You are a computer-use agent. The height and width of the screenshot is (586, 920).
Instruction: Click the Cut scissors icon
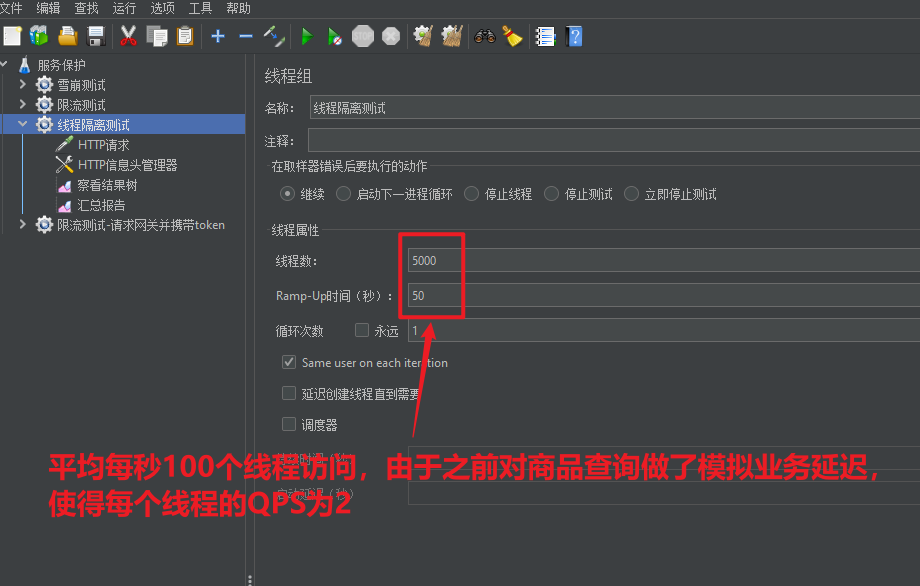pos(127,35)
